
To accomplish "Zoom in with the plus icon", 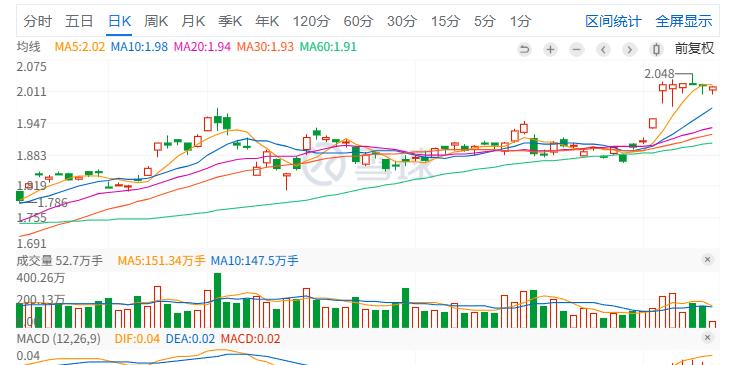I will 550,50.
